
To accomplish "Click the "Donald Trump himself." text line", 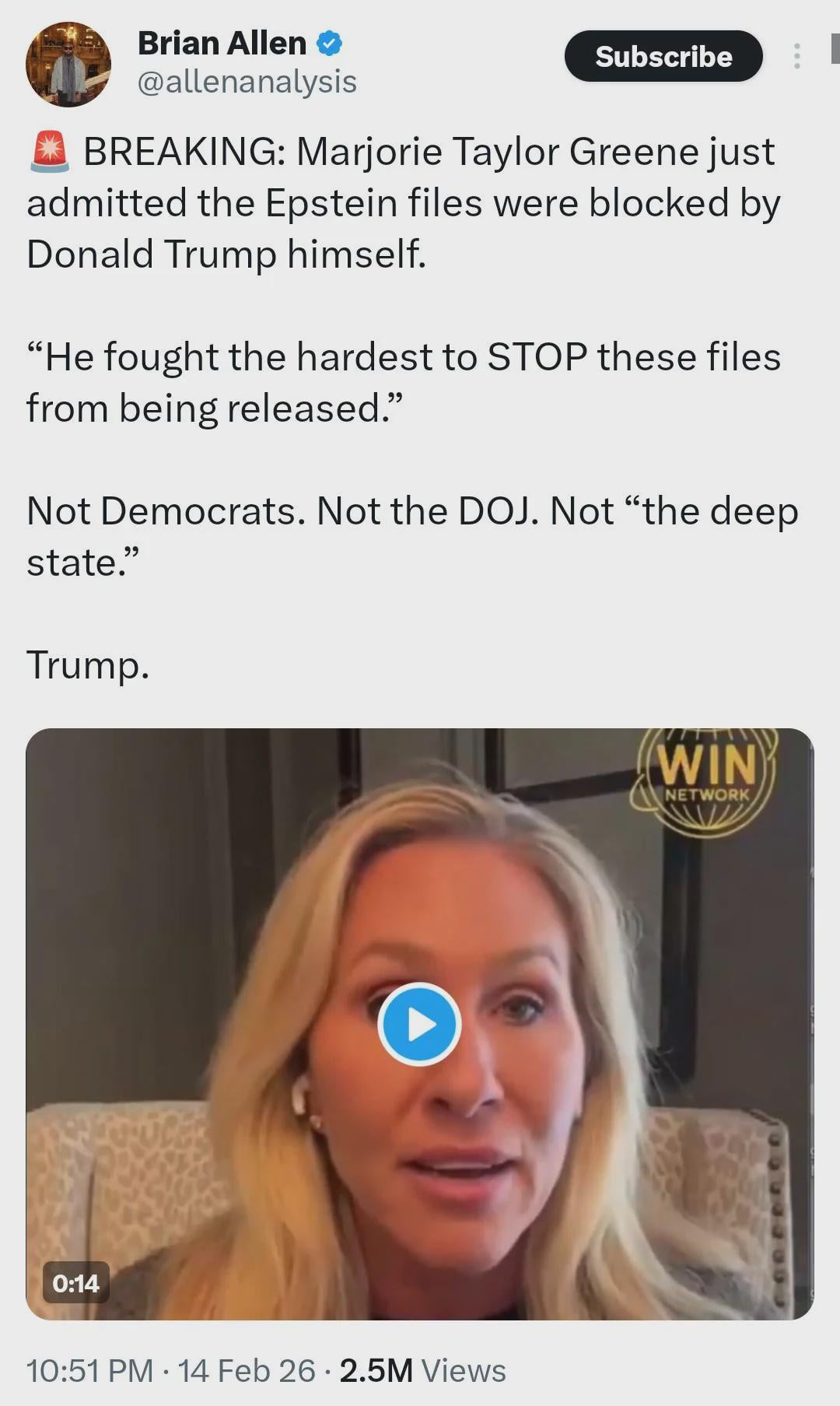I will pos(226,254).
